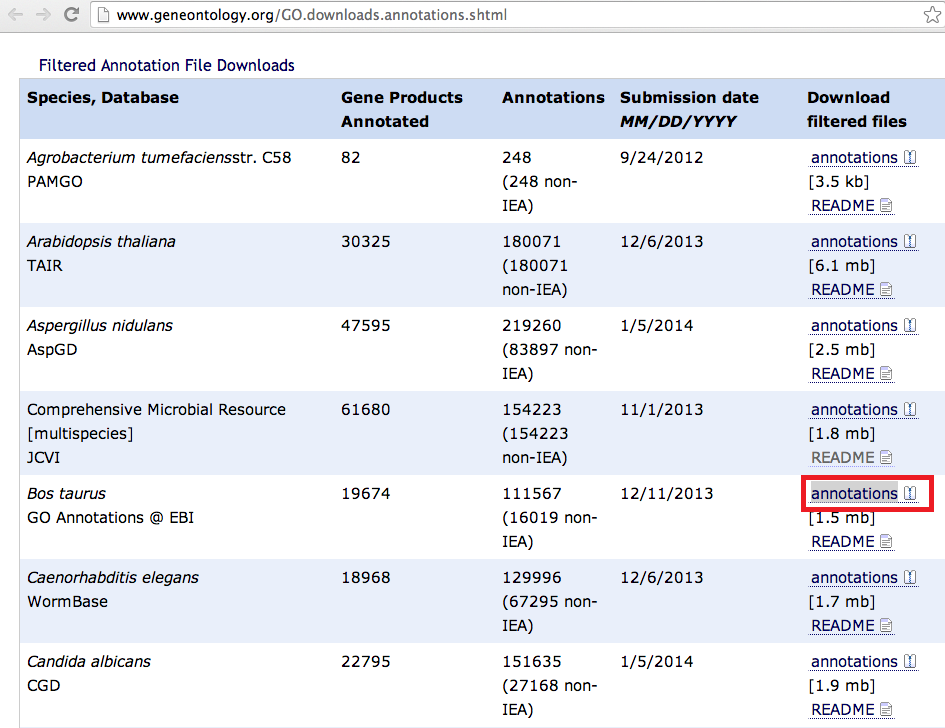Click the document icon beside Arabidopsis README
Image resolution: width=945 pixels, height=728 pixels.
click(x=886, y=290)
